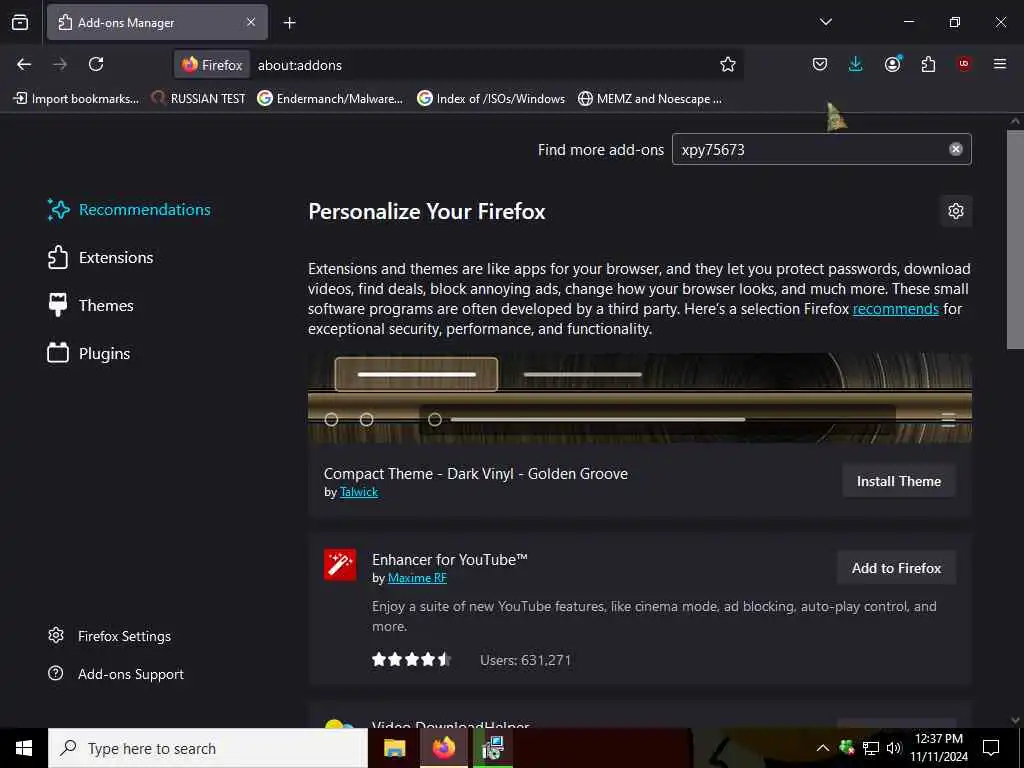The image size is (1024, 768).
Task: Switch to the Themes category
Action: pos(91,306)
